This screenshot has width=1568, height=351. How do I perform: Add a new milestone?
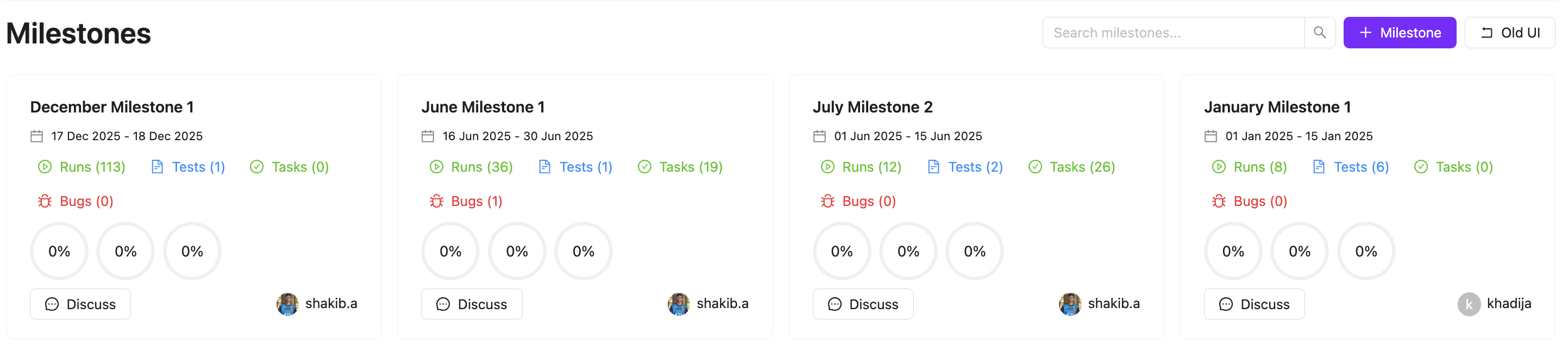[1400, 33]
